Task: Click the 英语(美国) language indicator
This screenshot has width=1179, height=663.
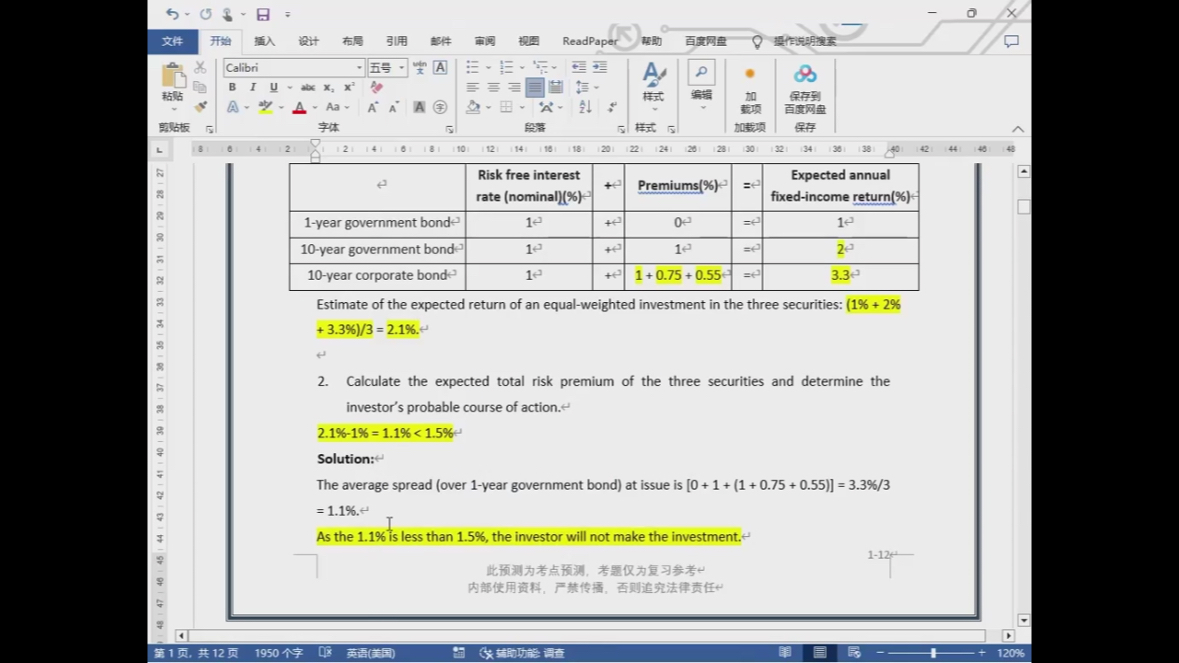Action: click(371, 652)
